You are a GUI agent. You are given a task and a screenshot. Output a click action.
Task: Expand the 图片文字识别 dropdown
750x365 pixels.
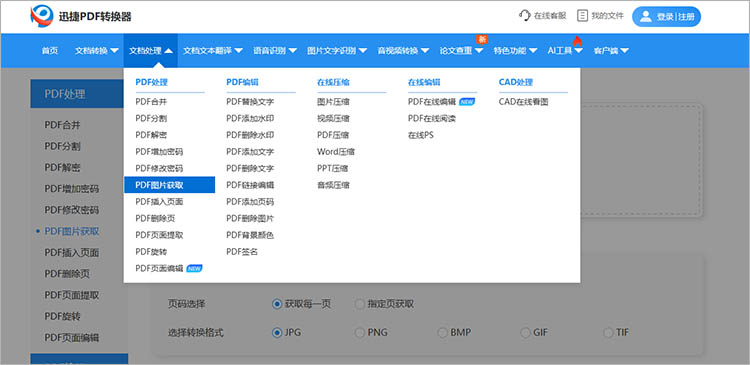337,50
